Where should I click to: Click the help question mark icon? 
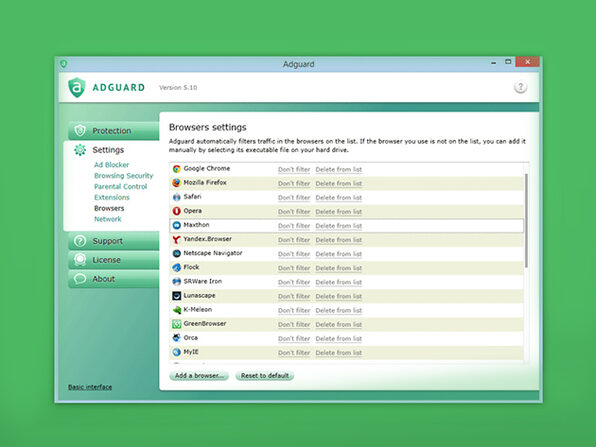point(520,87)
